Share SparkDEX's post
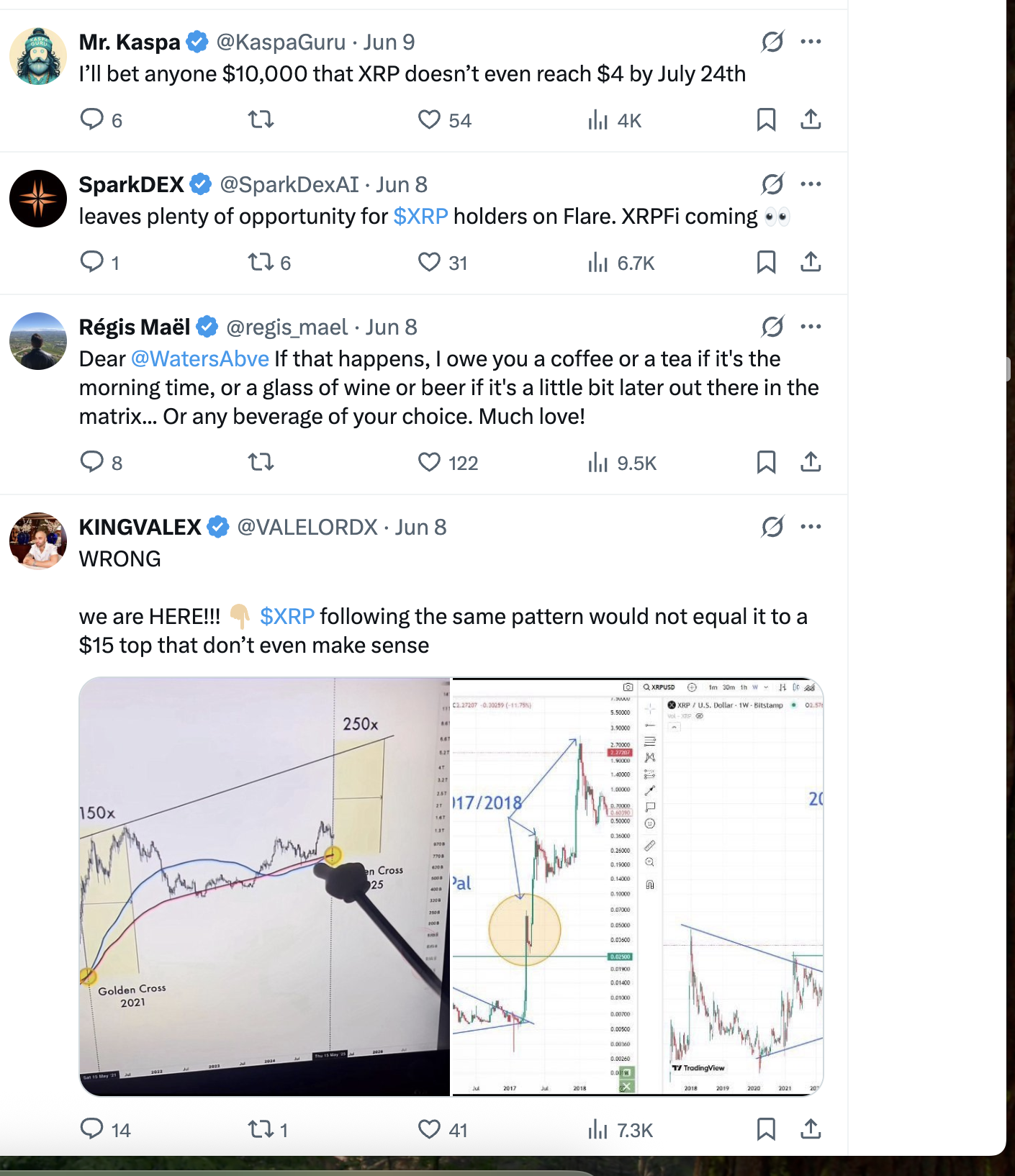Screen dimensions: 1015x1176 [811, 262]
